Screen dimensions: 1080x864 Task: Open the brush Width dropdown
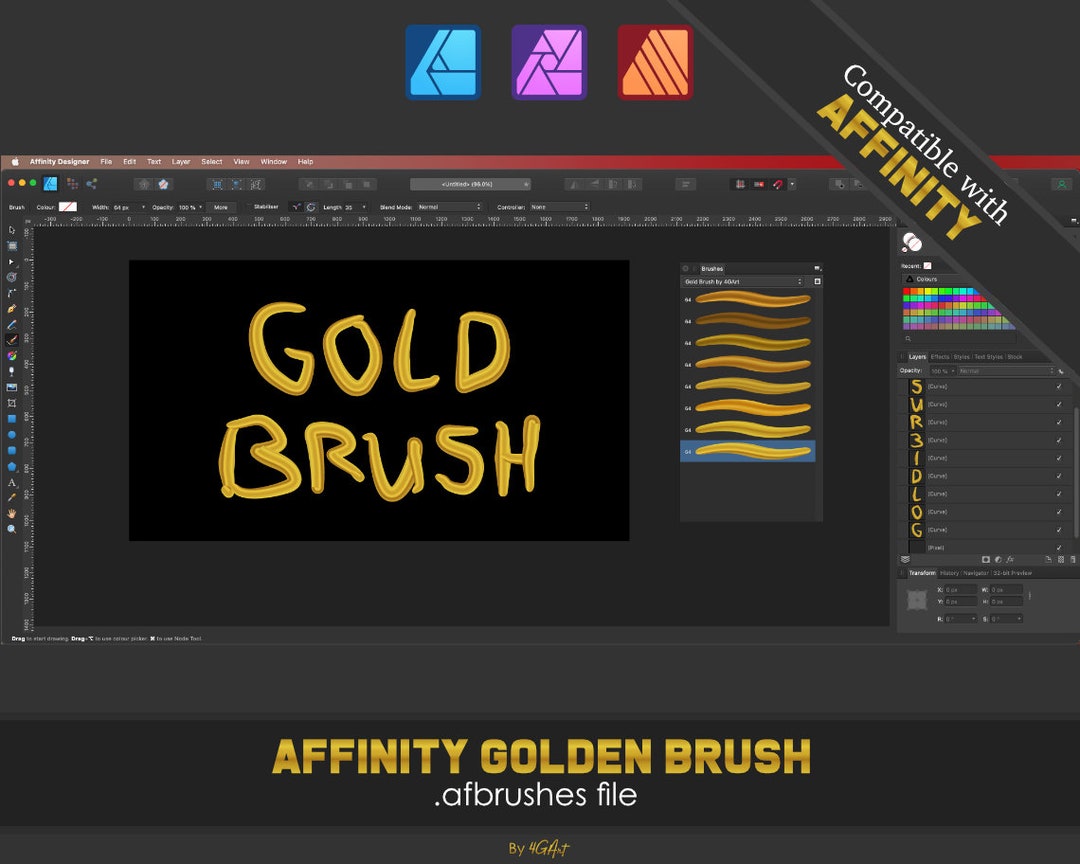[141, 207]
